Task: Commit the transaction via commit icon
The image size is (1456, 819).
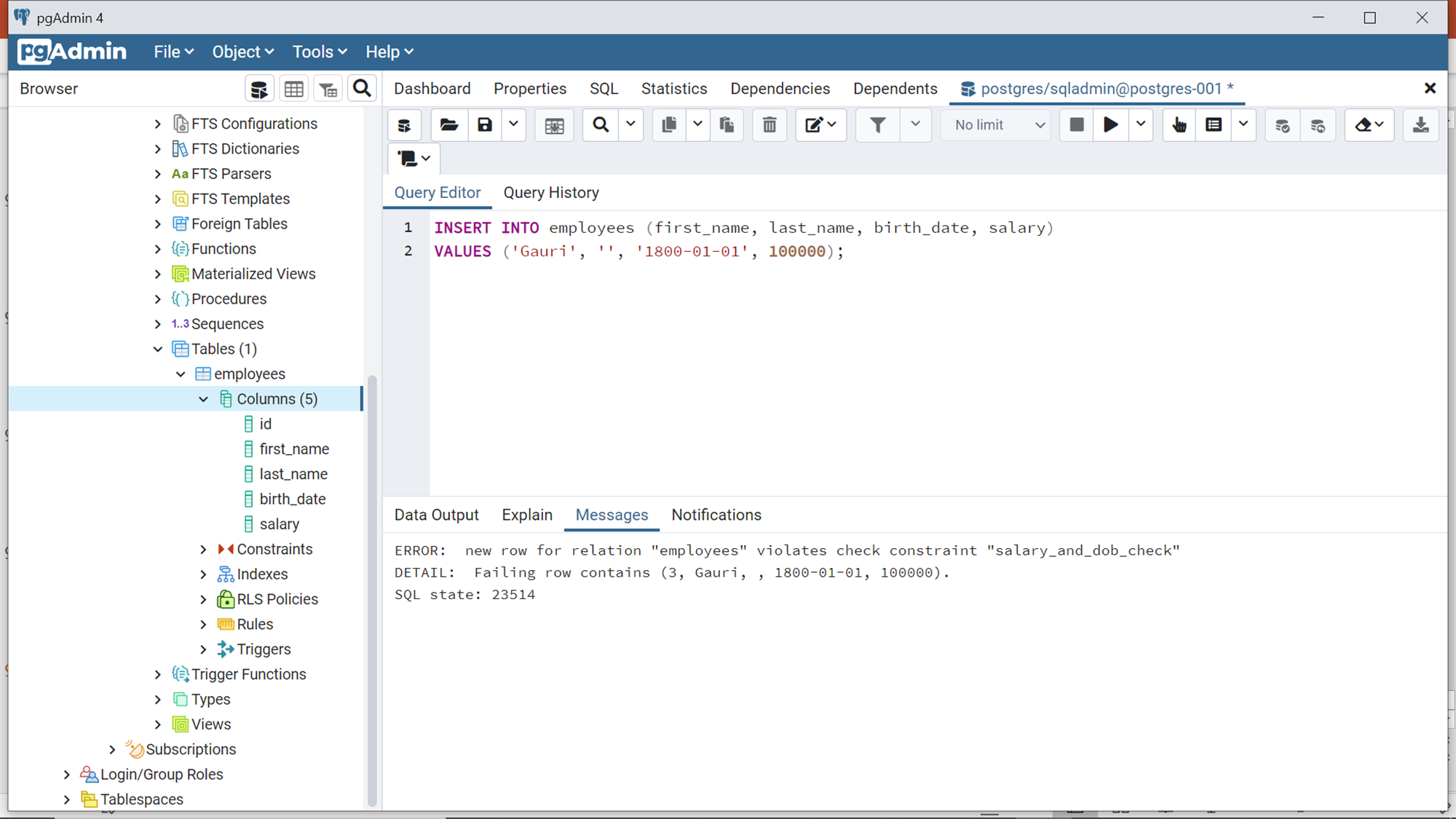Action: pos(1282,124)
